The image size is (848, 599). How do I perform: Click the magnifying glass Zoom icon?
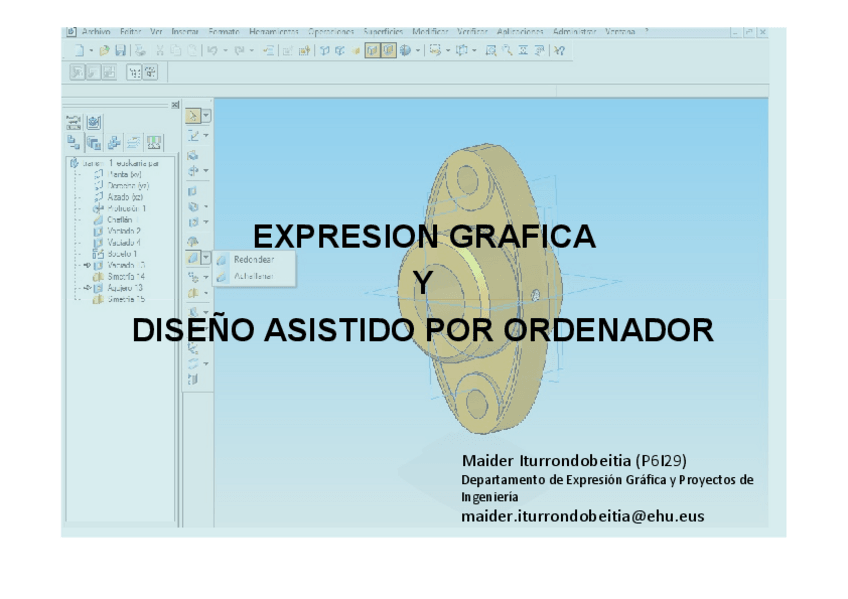point(507,51)
